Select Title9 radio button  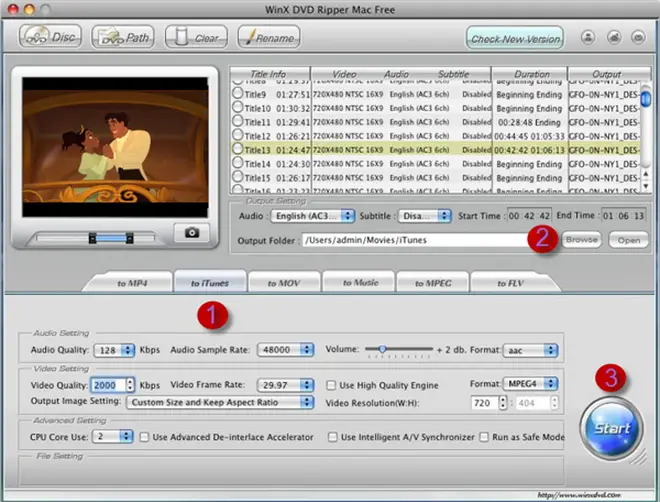click(238, 93)
